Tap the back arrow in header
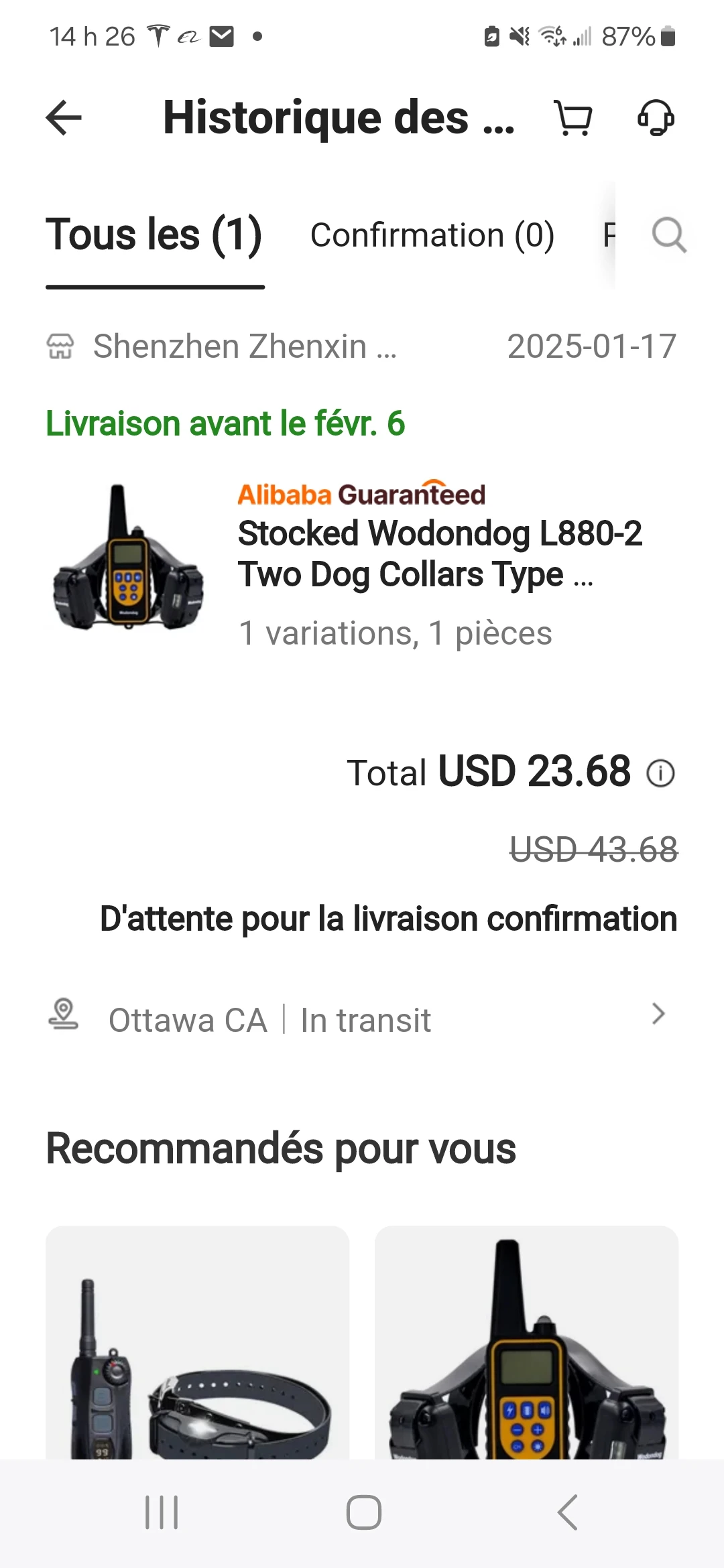The height and width of the screenshot is (1568, 724). (x=64, y=118)
